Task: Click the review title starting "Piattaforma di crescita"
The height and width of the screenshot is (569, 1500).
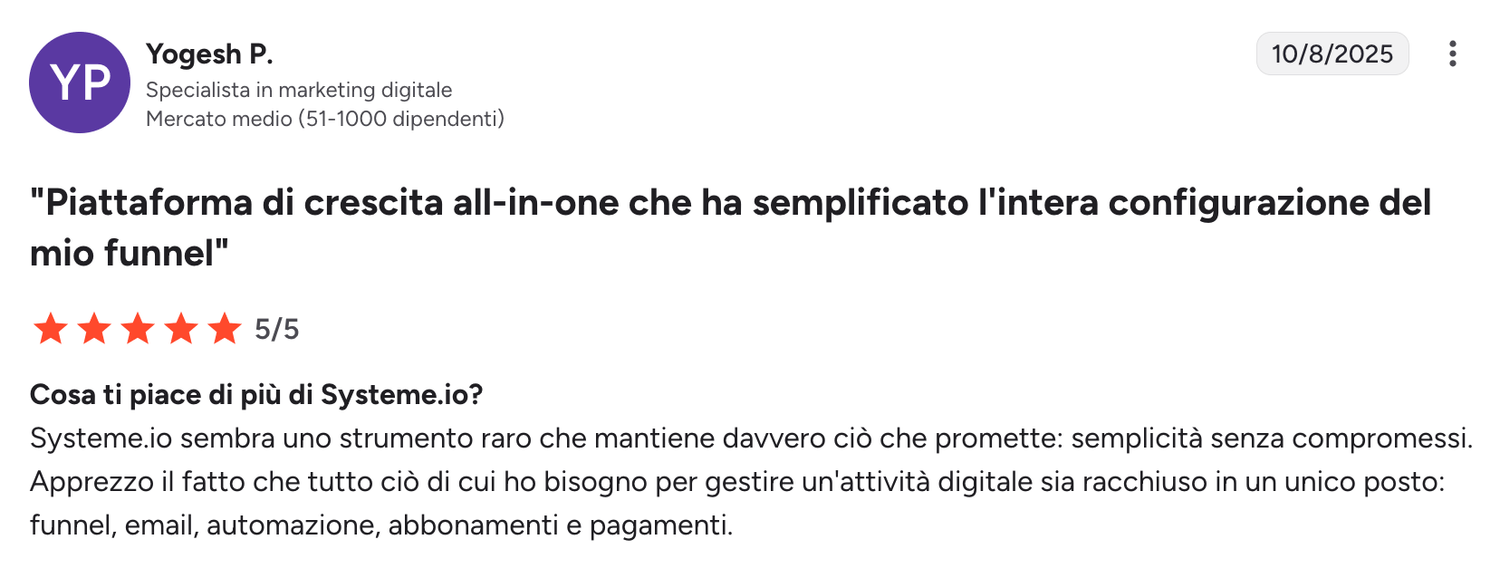Action: coord(730,203)
